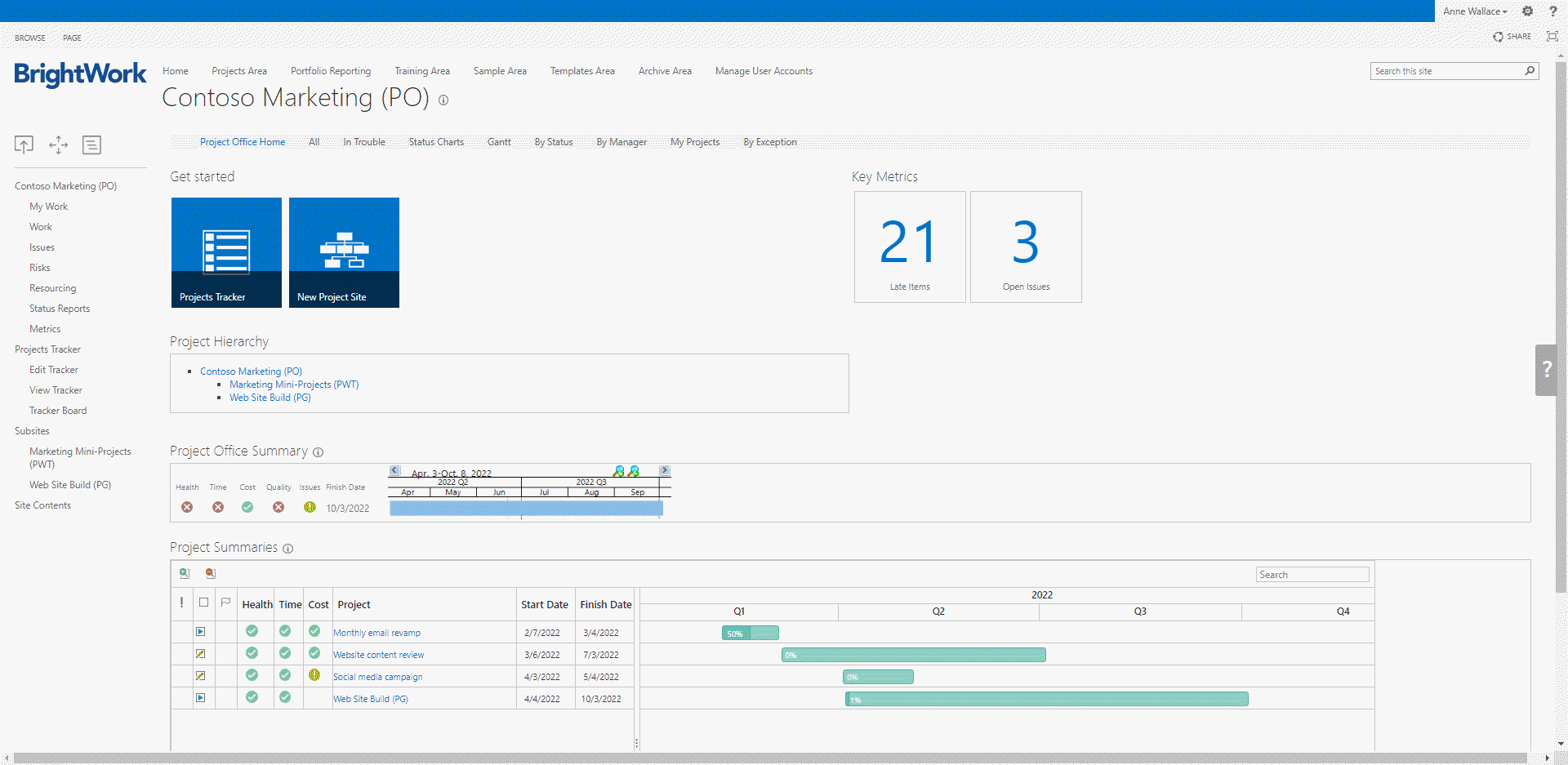
Task: Open Marketing Mini-Projects (PWT) in hierarchy
Action: point(294,385)
